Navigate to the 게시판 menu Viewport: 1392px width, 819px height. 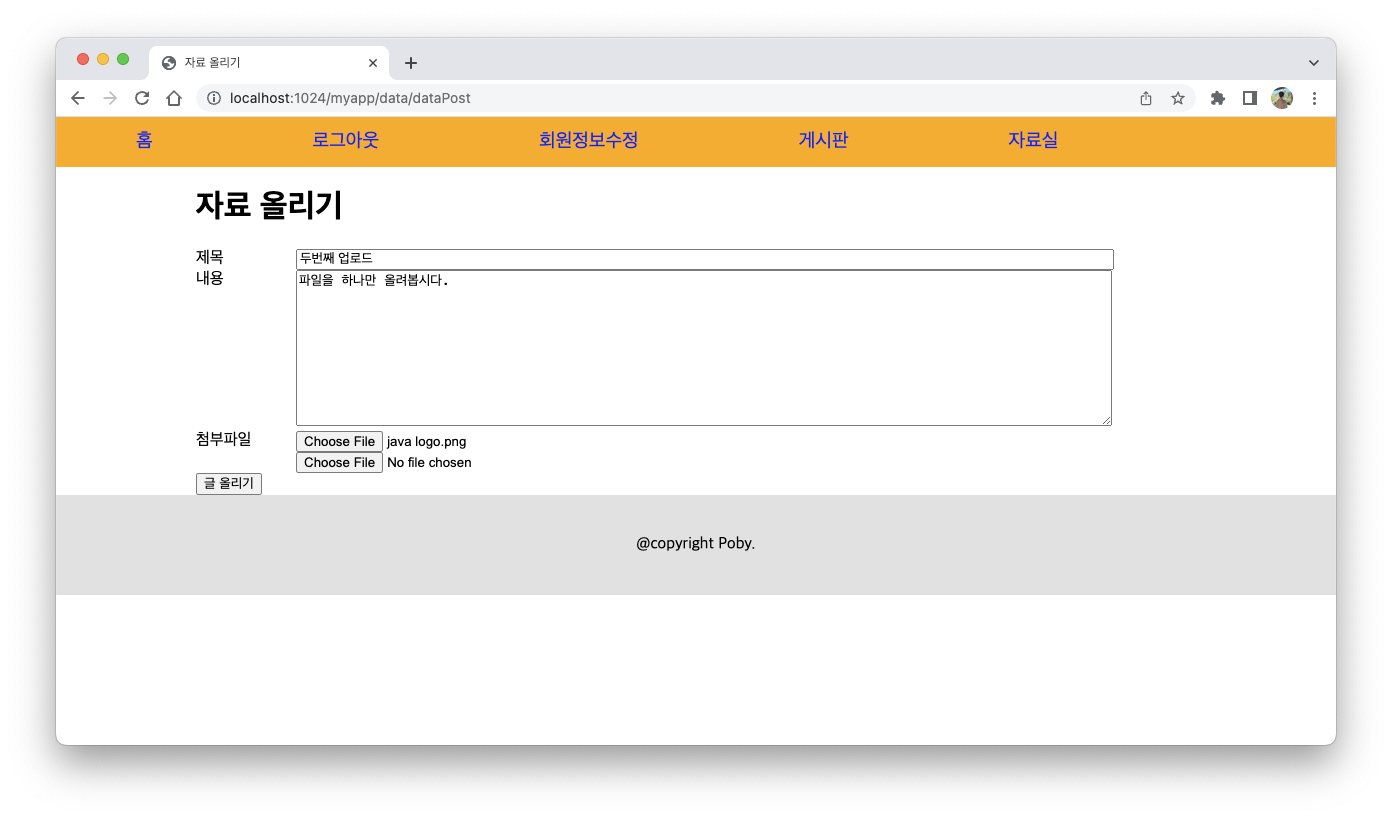[x=823, y=140]
